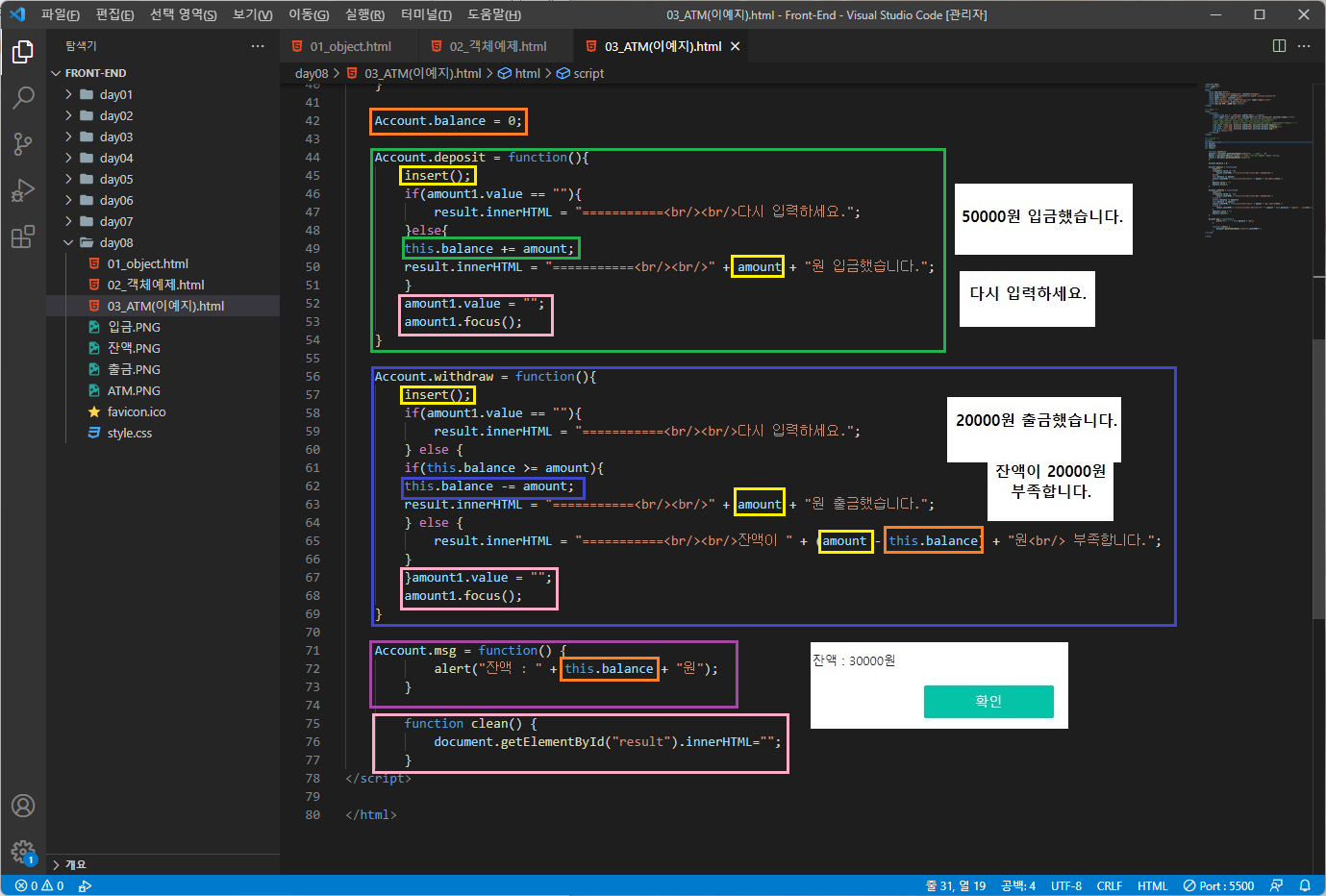Open the 편집(E) menu
This screenshot has width=1326, height=896.
click(x=114, y=14)
